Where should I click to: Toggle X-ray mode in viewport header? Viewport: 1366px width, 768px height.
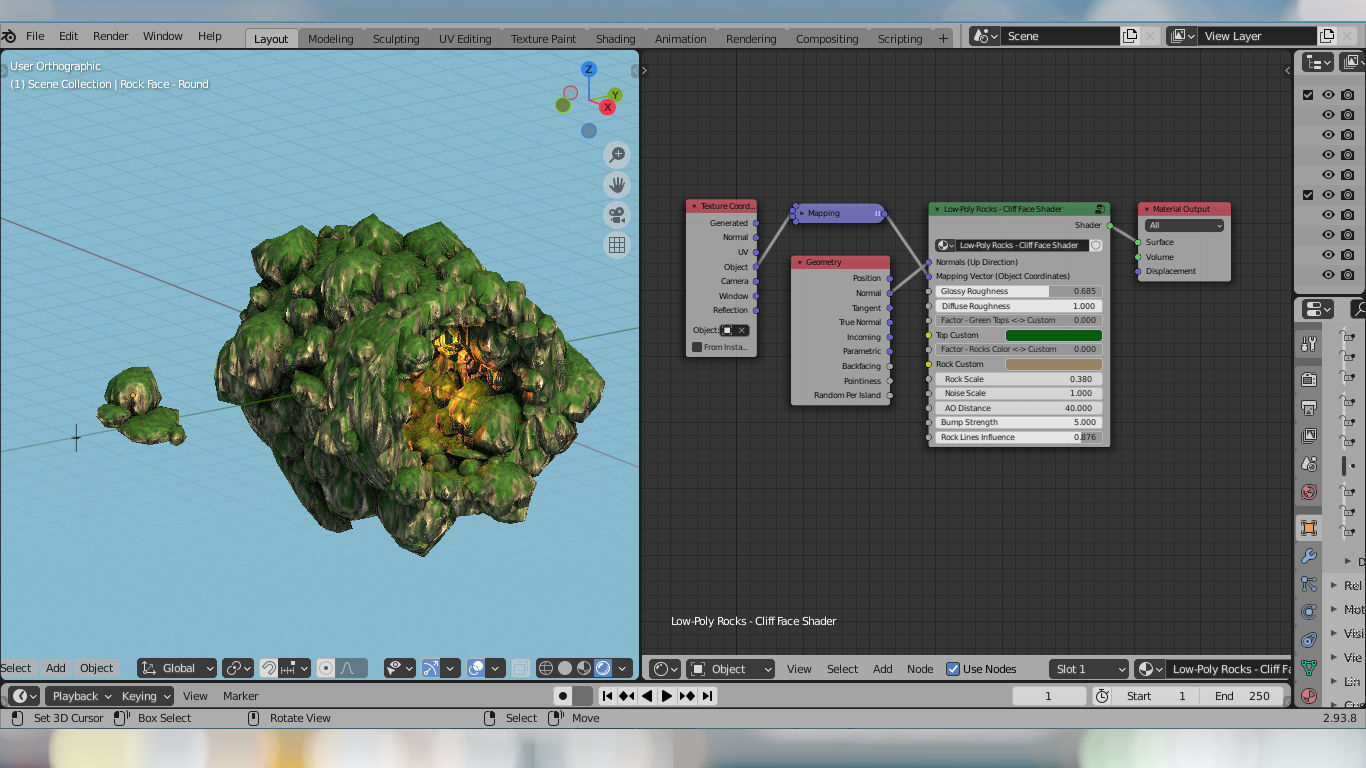click(x=521, y=668)
